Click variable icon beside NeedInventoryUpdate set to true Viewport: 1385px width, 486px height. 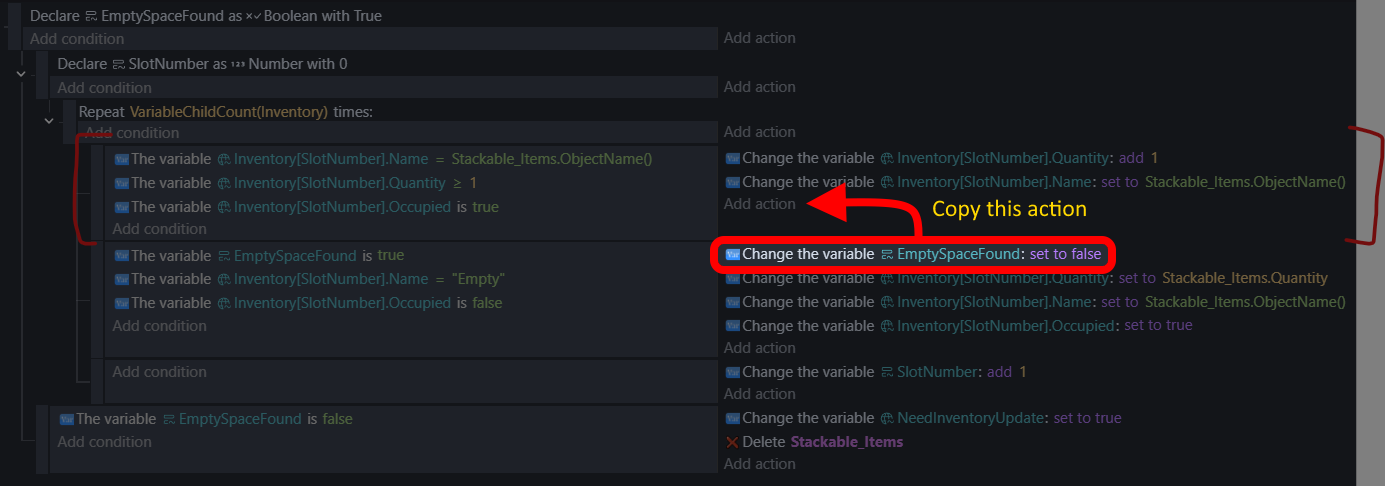732,418
